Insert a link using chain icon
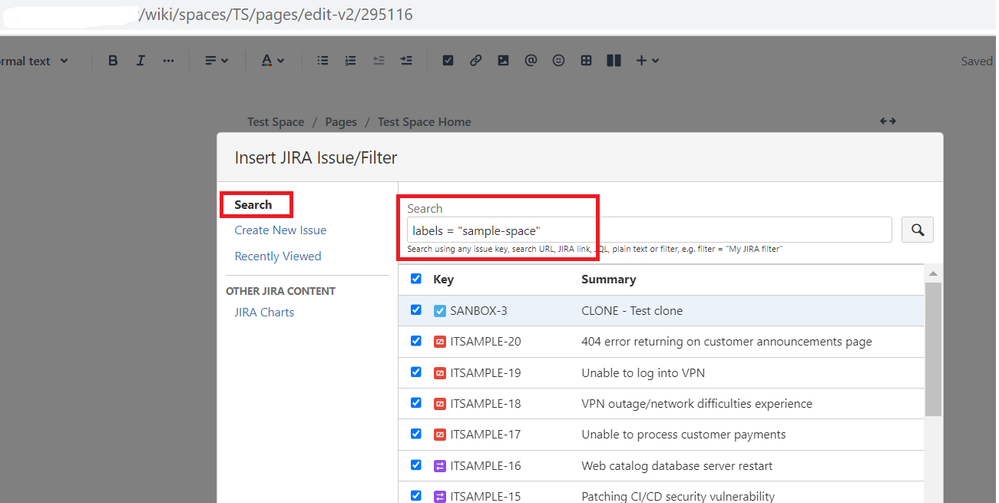 [x=475, y=61]
